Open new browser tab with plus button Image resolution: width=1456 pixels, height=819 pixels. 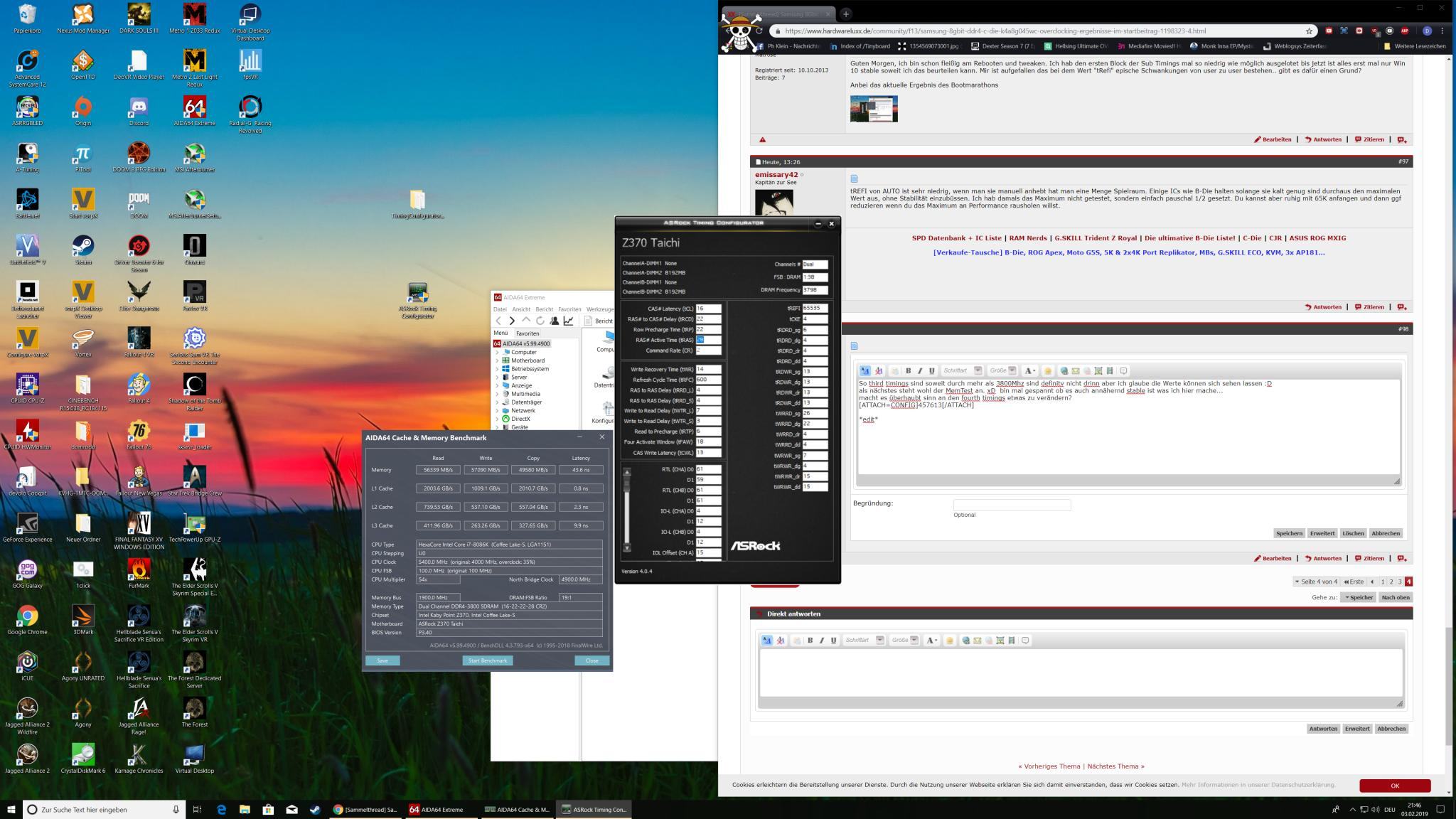click(x=846, y=14)
